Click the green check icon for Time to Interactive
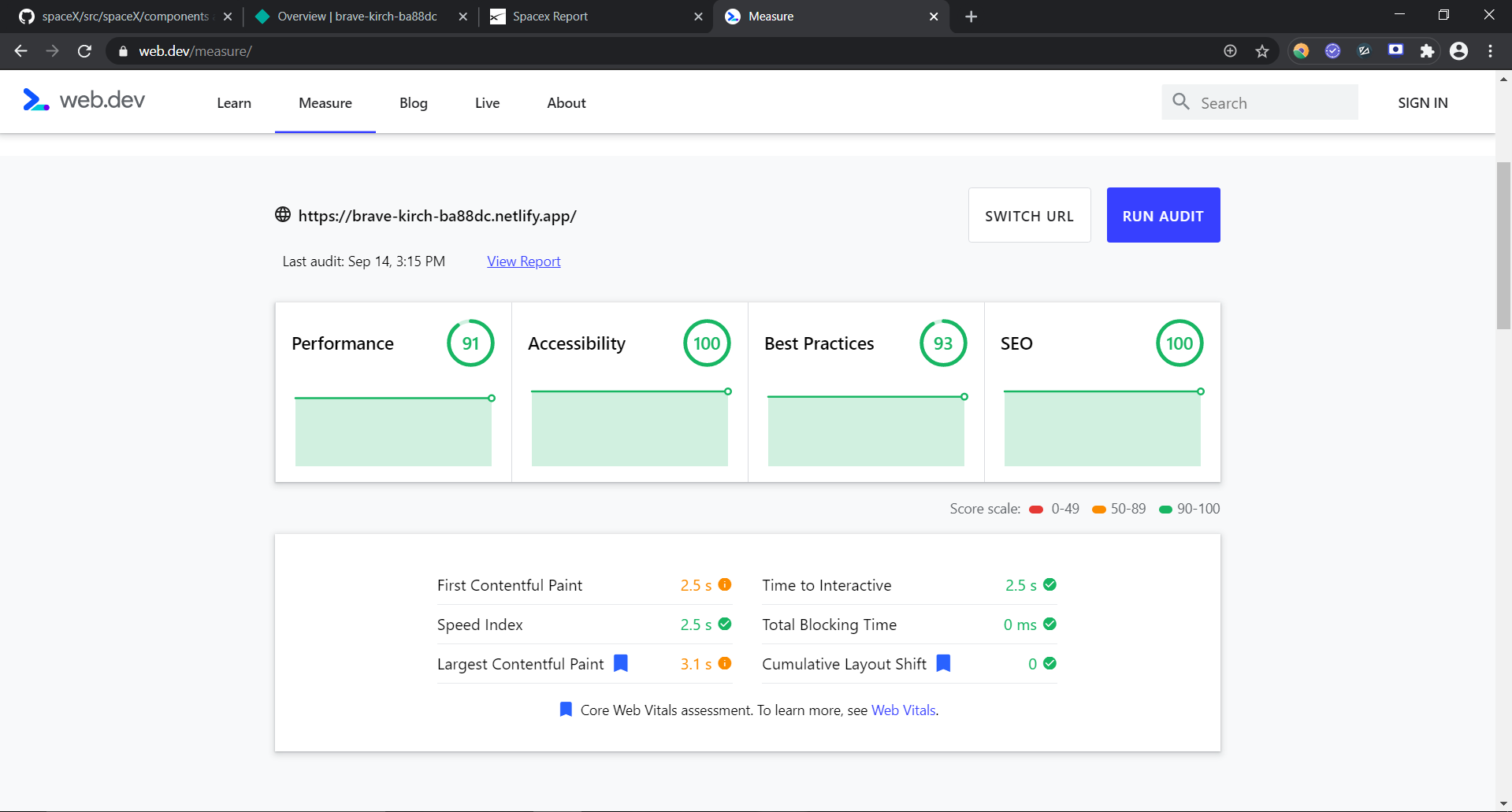The image size is (1512, 812). pyautogui.click(x=1049, y=584)
